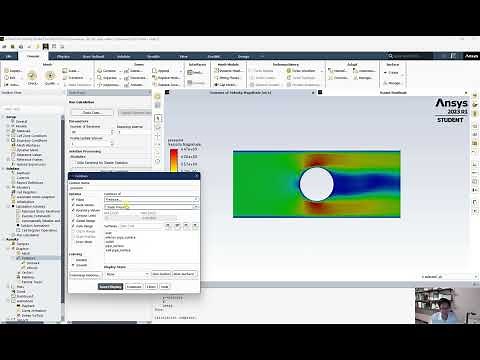Screen dimensions: 480x360
Task: Click the Check Case button
Action: (92, 113)
